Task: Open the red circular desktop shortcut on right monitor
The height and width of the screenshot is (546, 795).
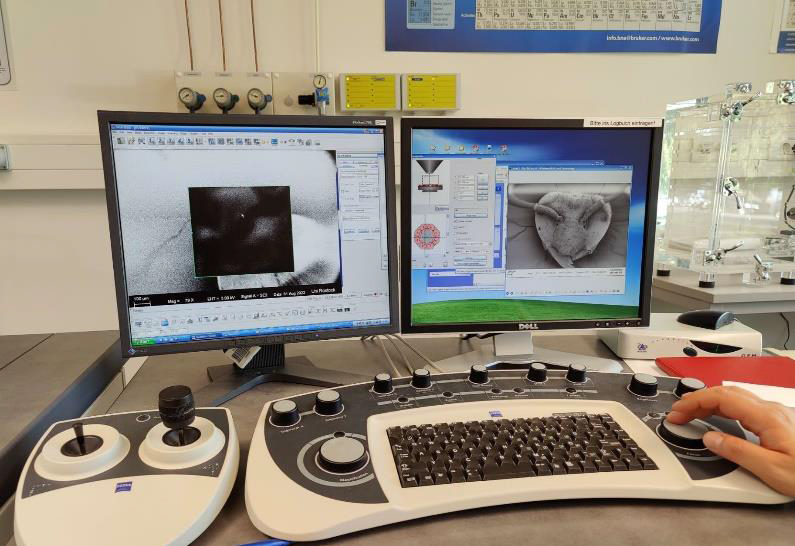Action: click(476, 149)
